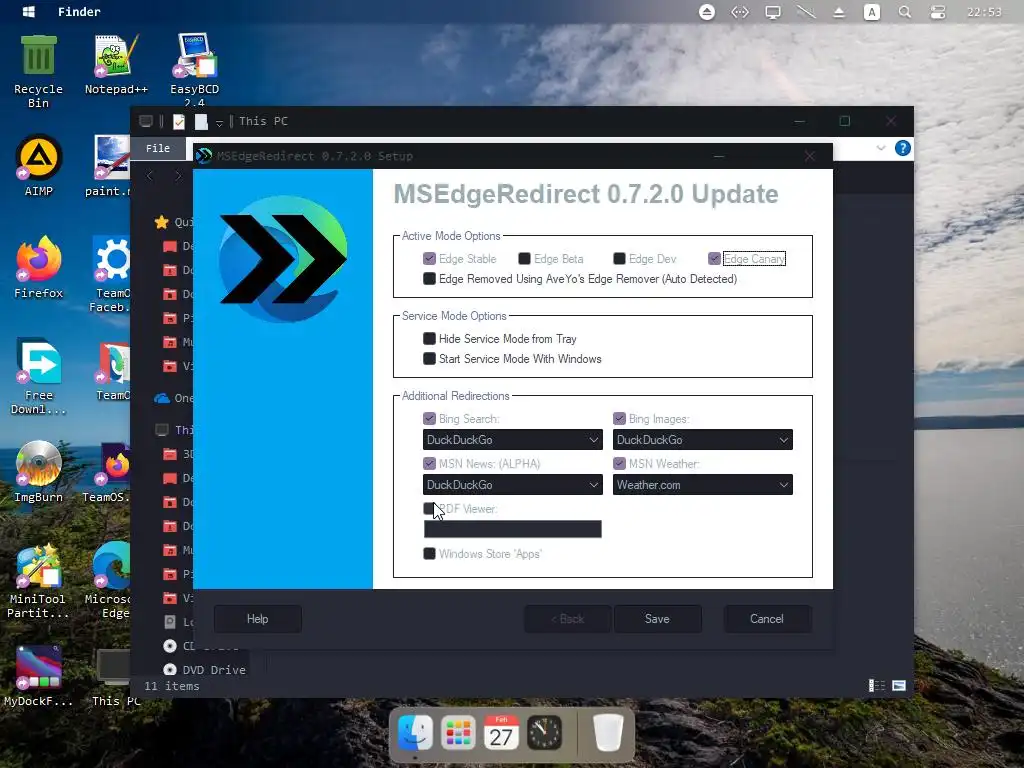Open the Finder menu in the top bar
Image resolution: width=1024 pixels, height=768 pixels.
pyautogui.click(x=79, y=12)
